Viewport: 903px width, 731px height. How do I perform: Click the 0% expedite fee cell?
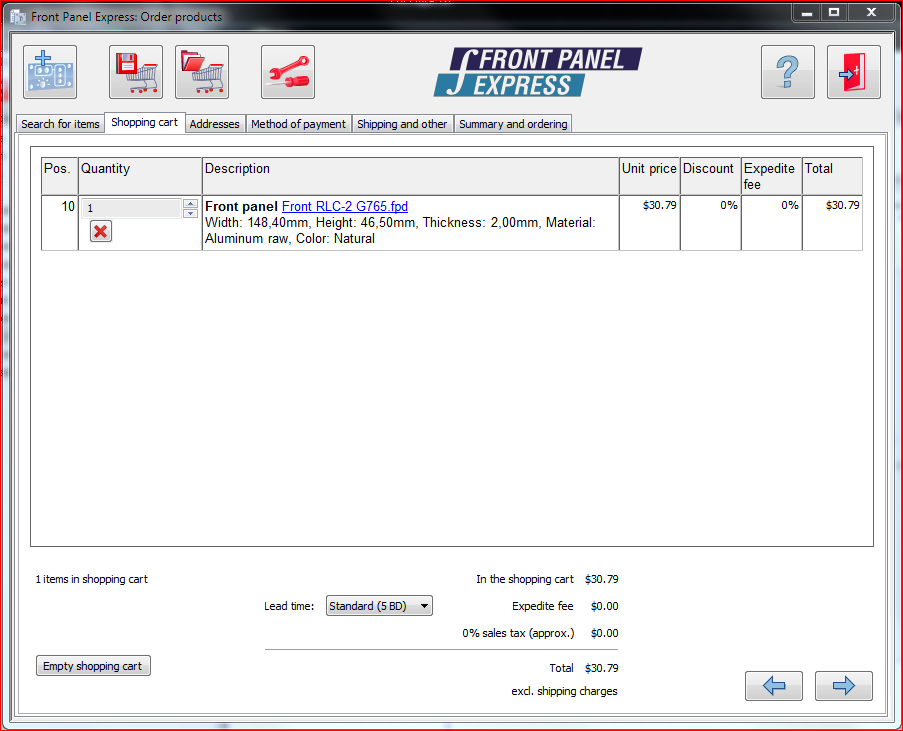(772, 223)
